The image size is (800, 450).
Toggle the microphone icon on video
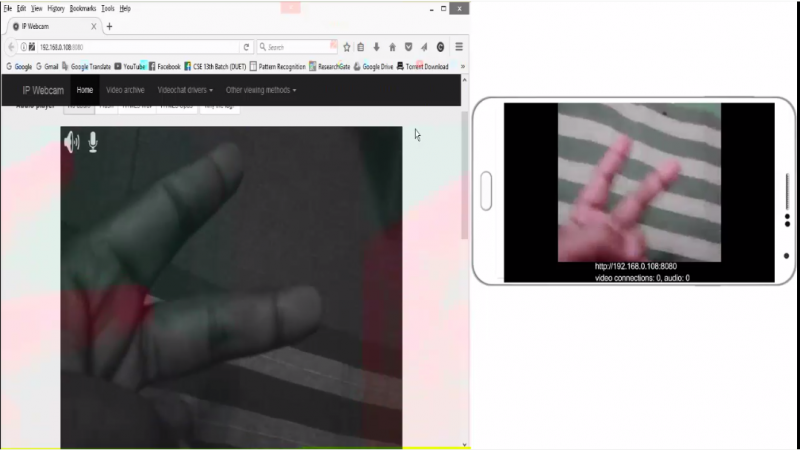pos(93,142)
